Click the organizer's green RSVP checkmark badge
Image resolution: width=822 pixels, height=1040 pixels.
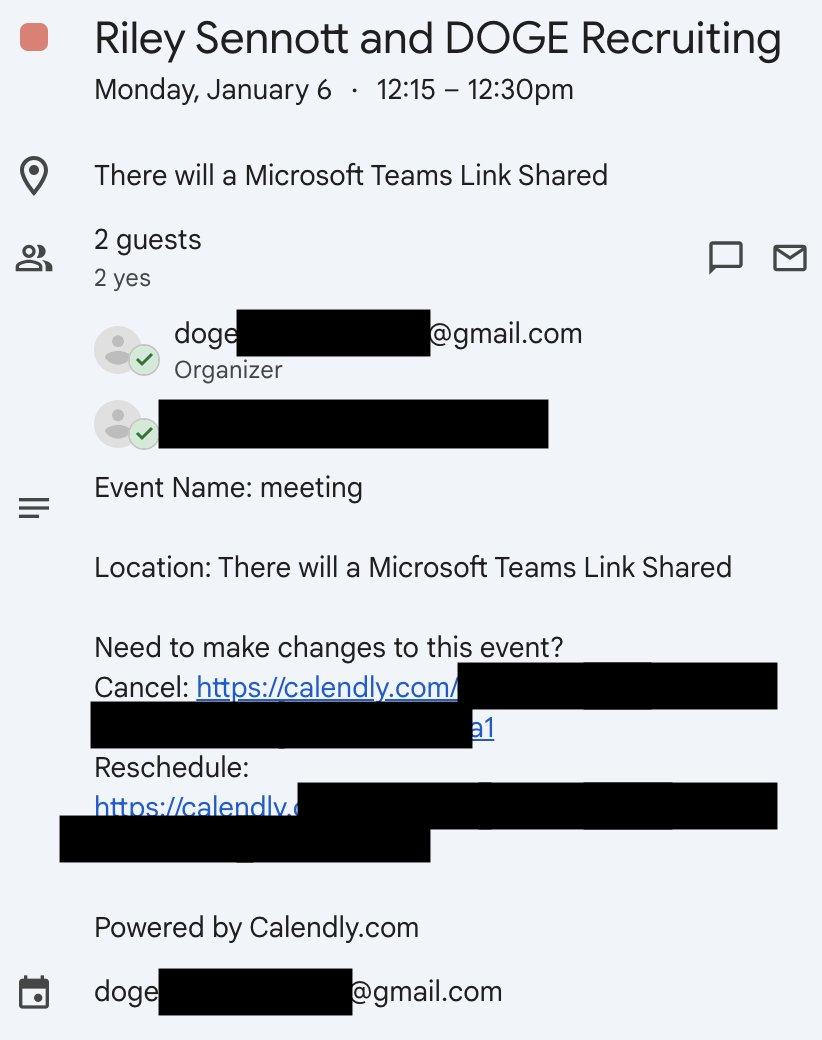[x=145, y=360]
